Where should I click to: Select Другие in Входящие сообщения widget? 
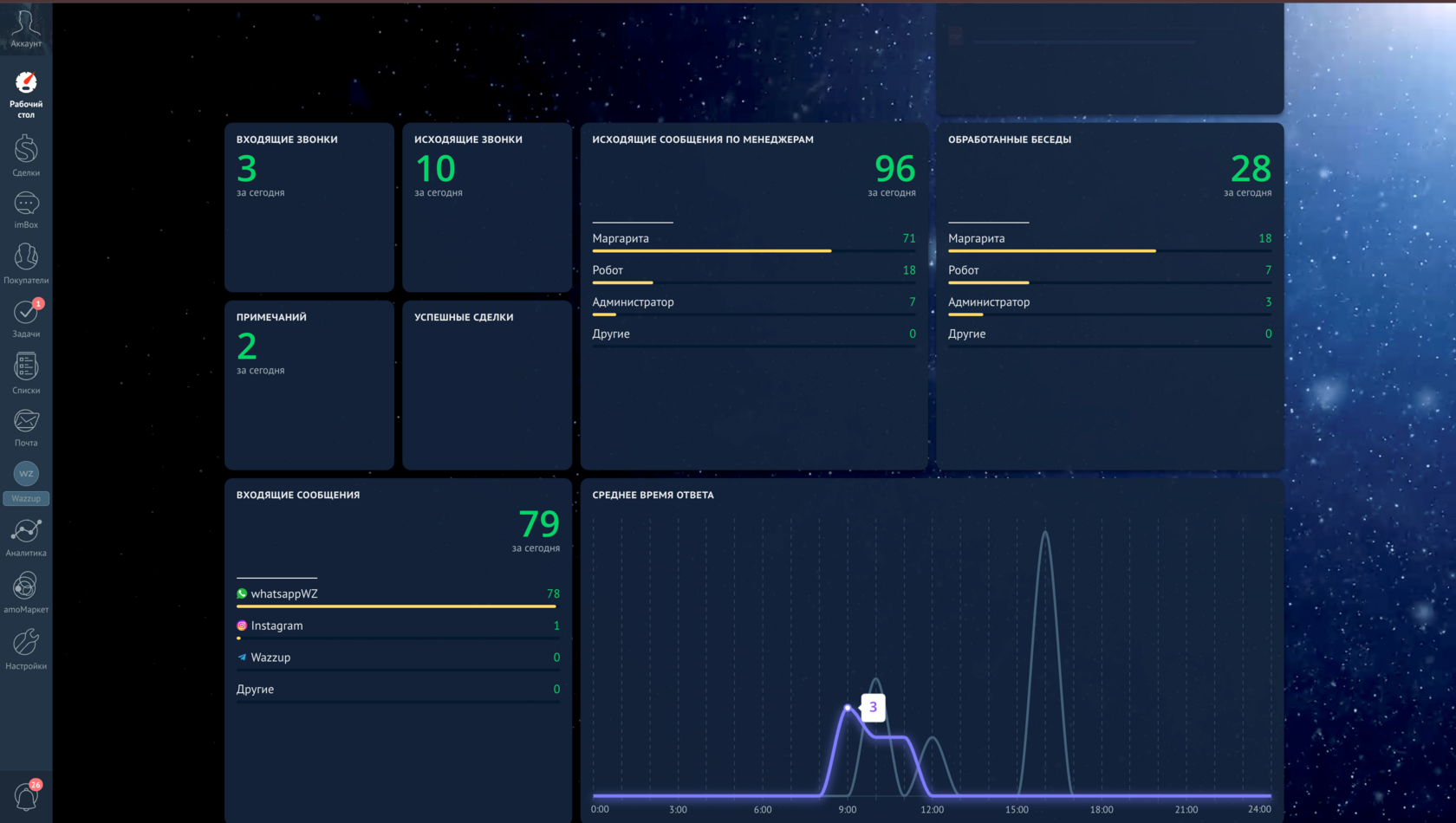tap(255, 690)
